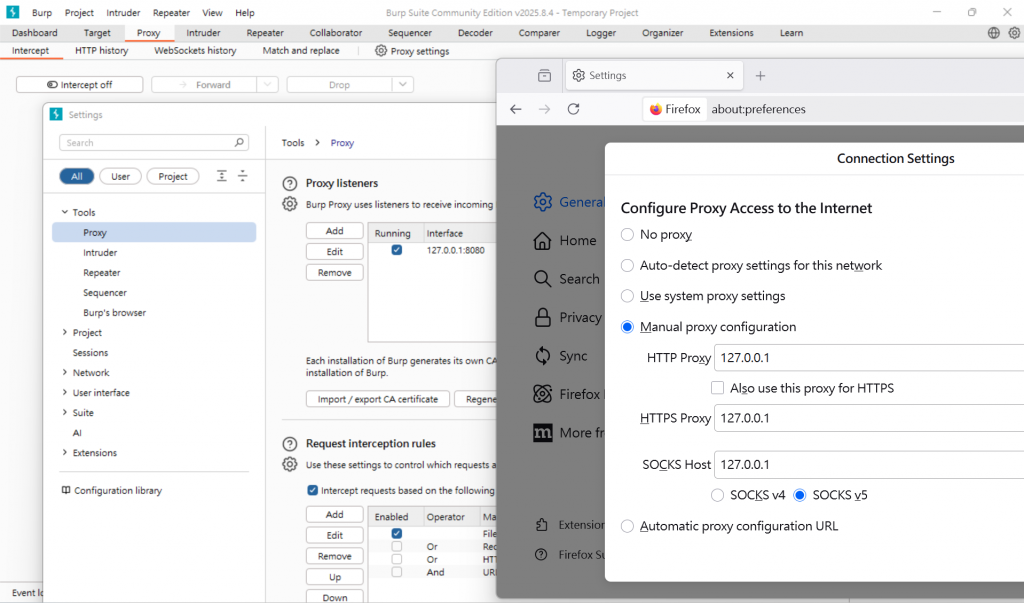This screenshot has height=603, width=1024.
Task: Open the Forward button dropdown arrow
Action: pyautogui.click(x=267, y=84)
